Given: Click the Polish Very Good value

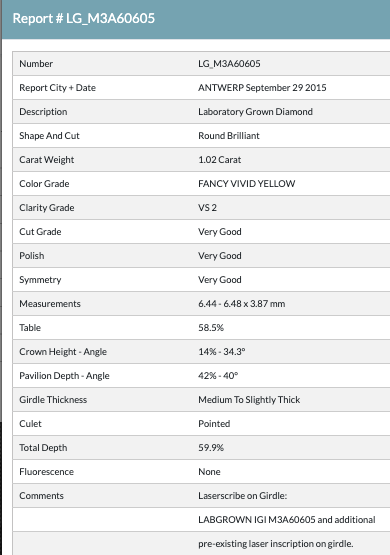Looking at the screenshot, I should click(x=220, y=256).
